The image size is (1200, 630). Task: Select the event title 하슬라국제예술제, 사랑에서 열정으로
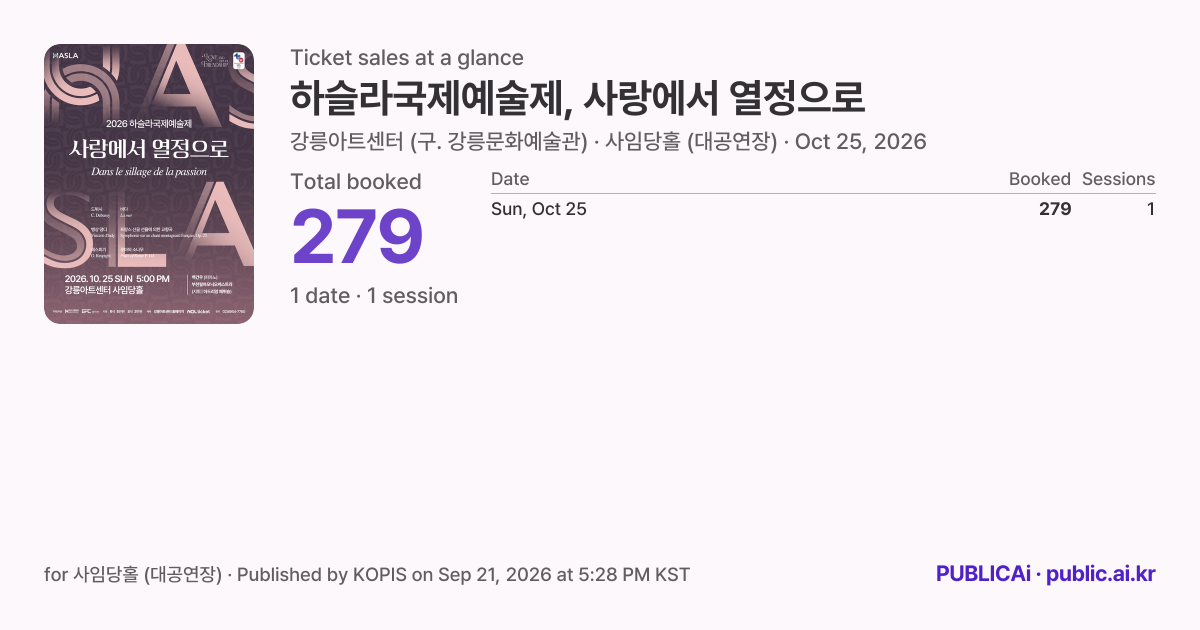[577, 98]
